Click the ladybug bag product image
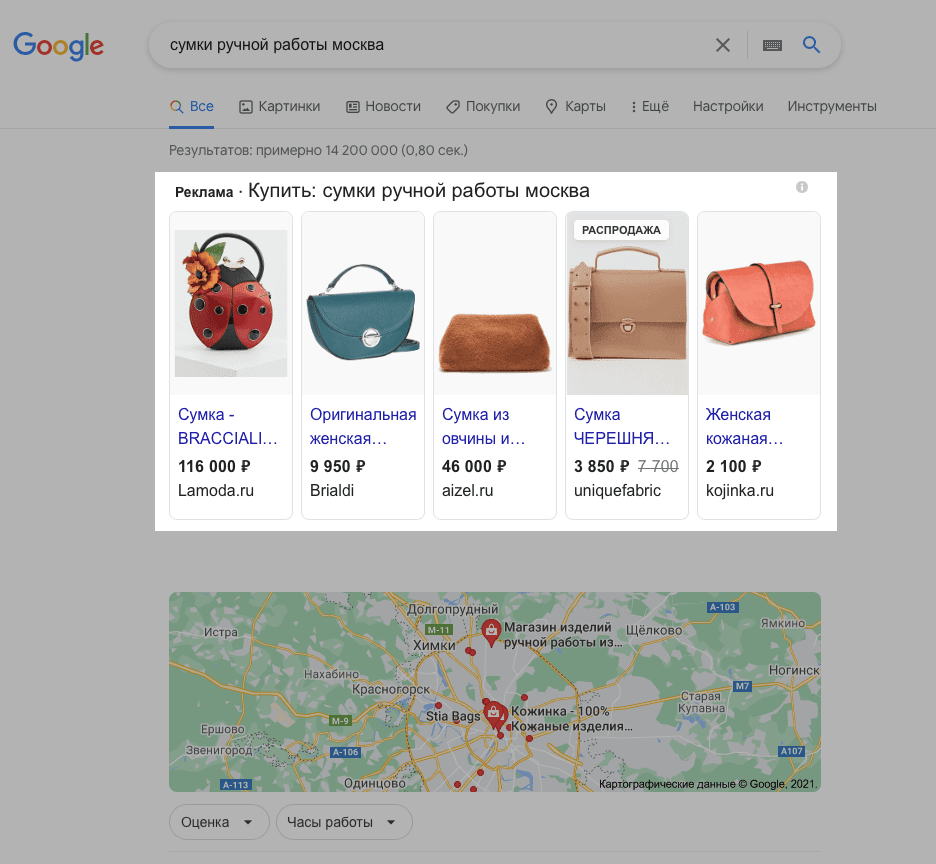 coord(231,303)
